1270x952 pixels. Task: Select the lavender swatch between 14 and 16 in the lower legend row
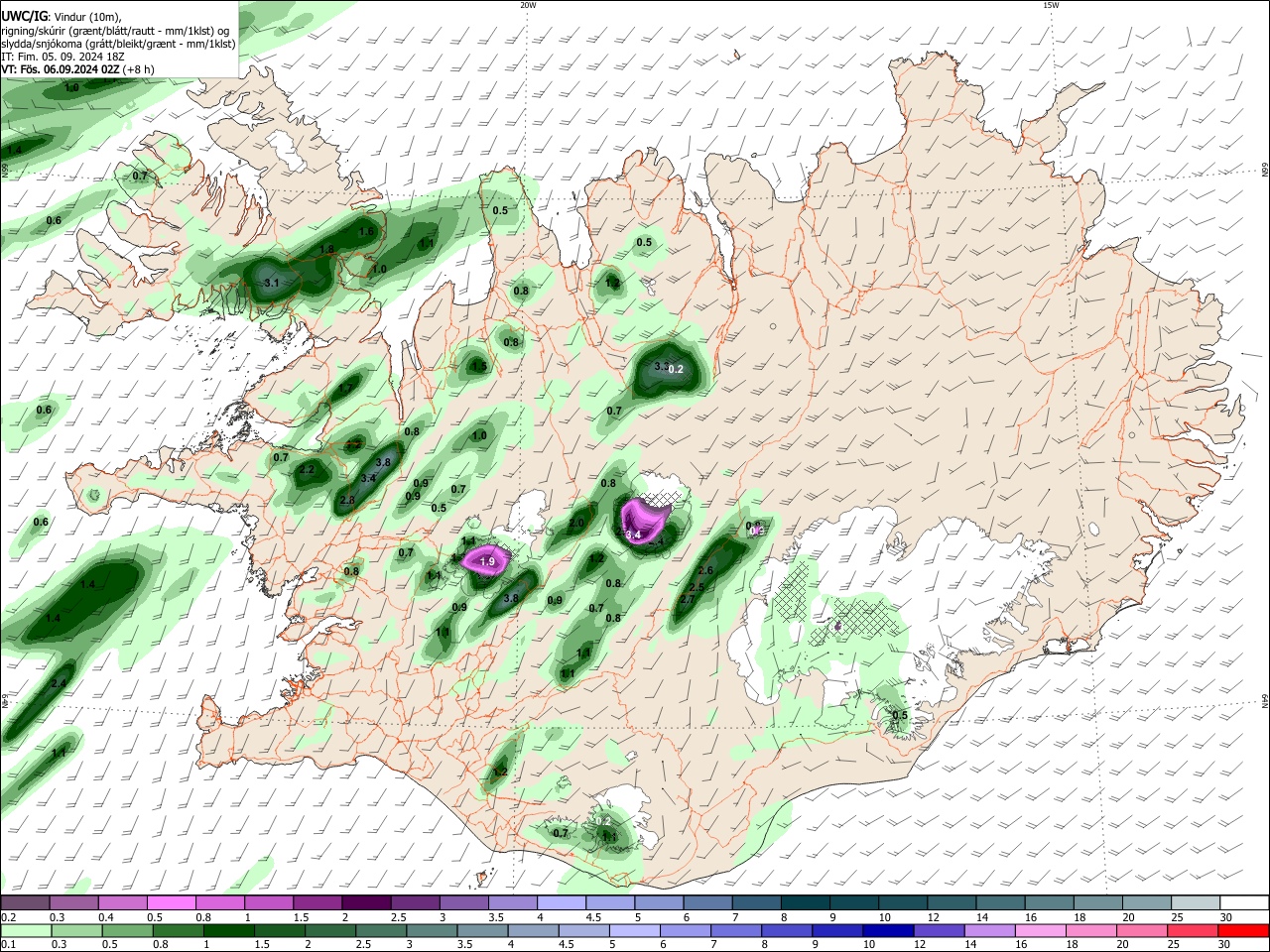(x=988, y=930)
